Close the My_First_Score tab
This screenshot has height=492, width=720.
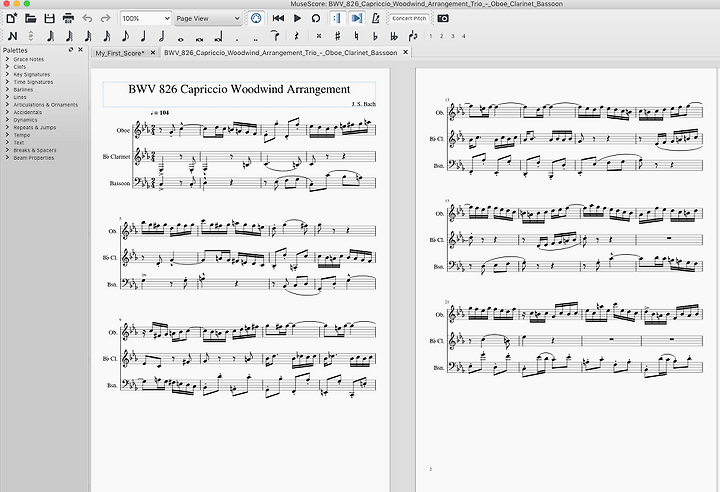coord(153,53)
